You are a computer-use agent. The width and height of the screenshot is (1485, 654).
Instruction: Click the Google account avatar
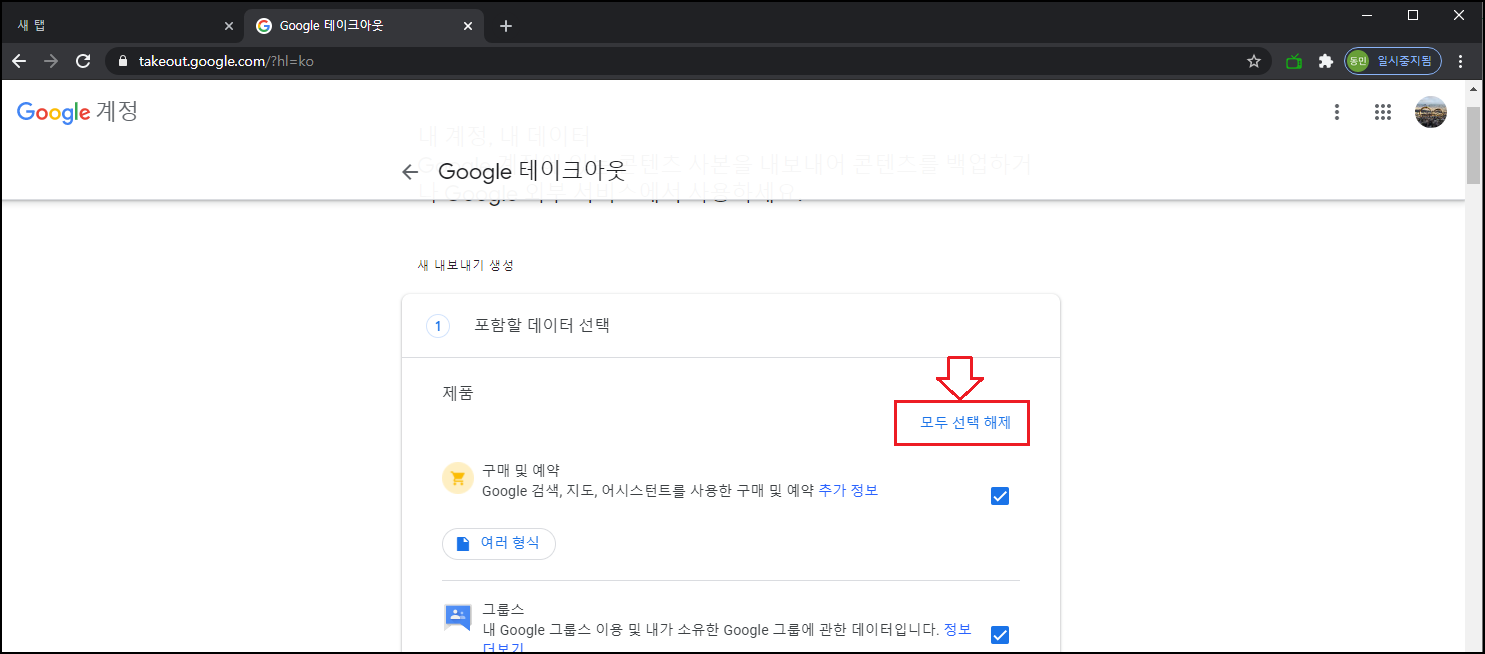pyautogui.click(x=1430, y=112)
